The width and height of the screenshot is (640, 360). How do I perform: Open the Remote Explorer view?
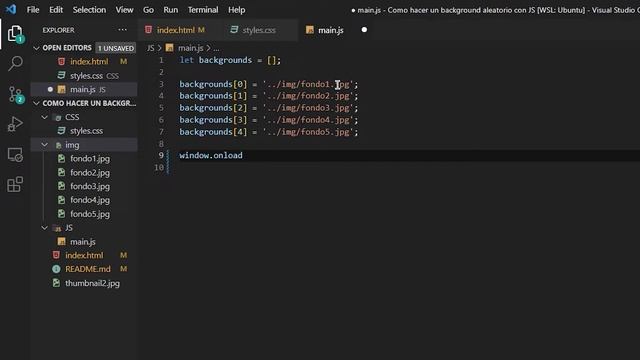tap(15, 154)
